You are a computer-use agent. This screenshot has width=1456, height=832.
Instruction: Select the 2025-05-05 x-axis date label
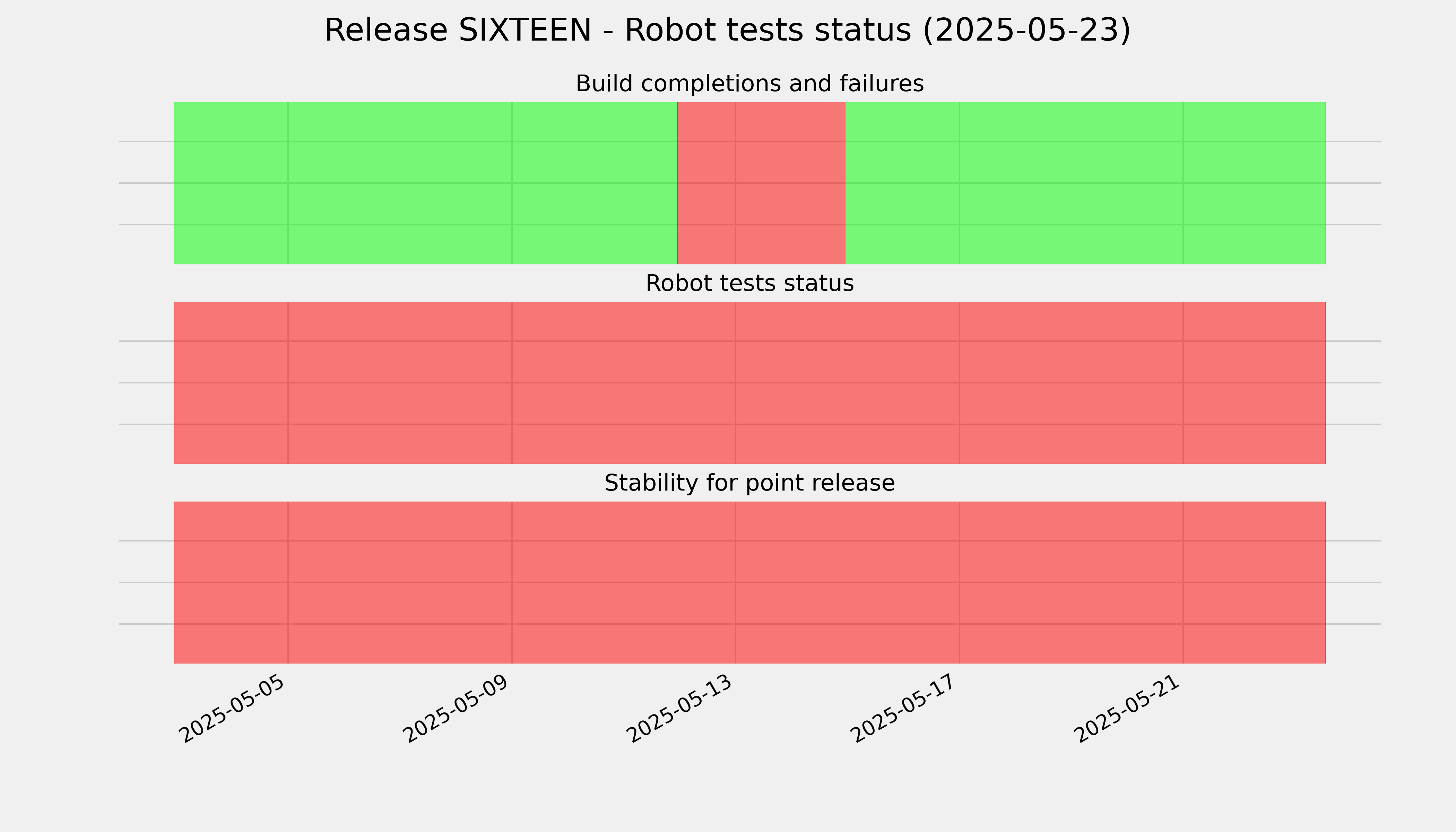(232, 709)
